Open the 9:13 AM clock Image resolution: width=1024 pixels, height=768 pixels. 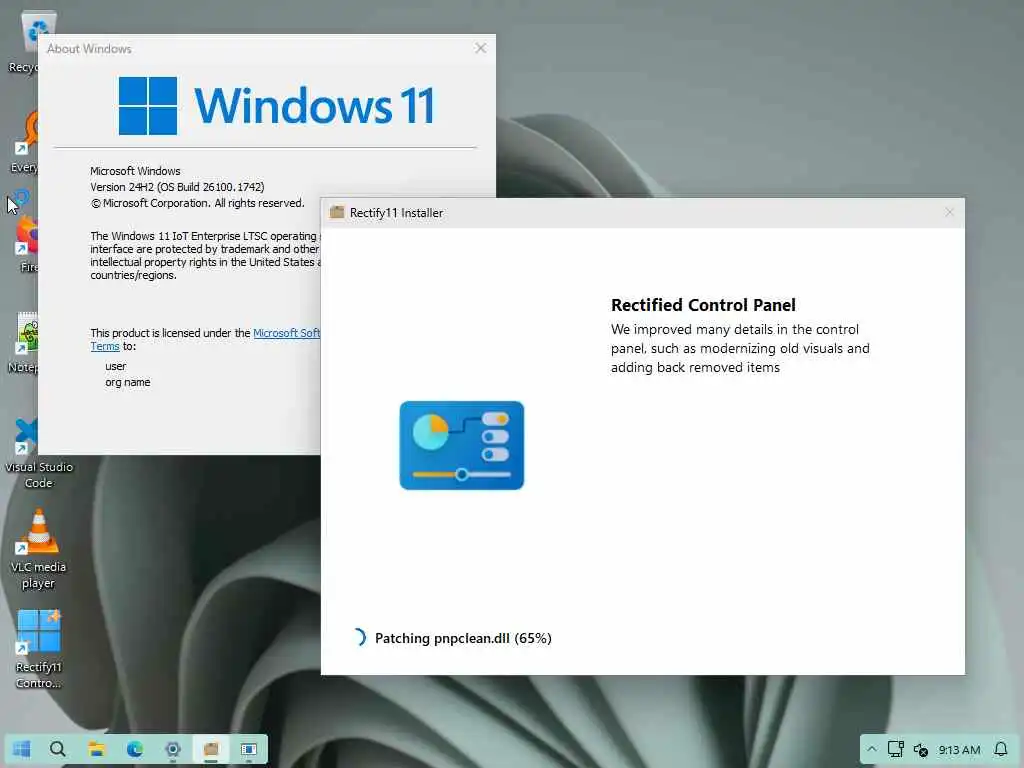(959, 750)
